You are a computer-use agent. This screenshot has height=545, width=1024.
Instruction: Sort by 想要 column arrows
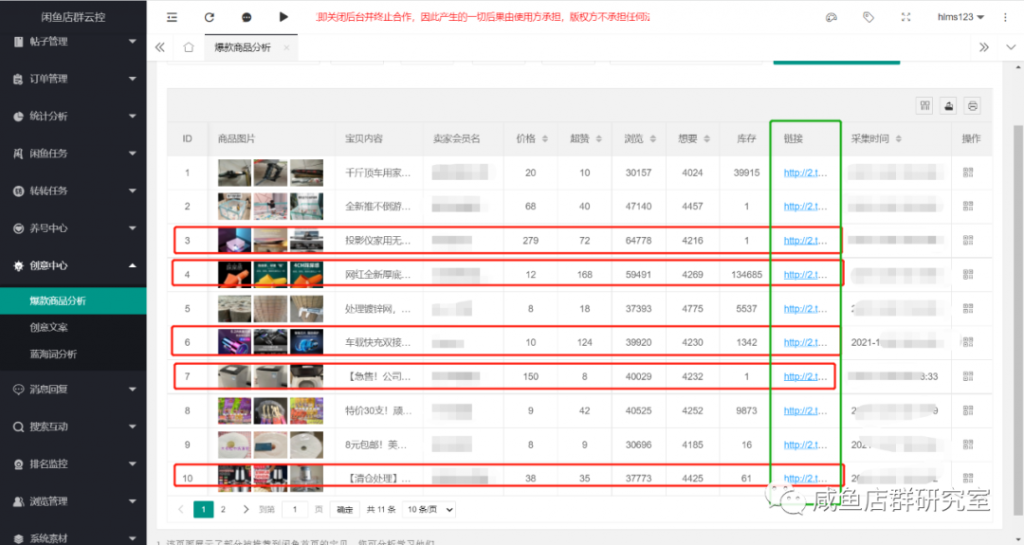point(707,138)
